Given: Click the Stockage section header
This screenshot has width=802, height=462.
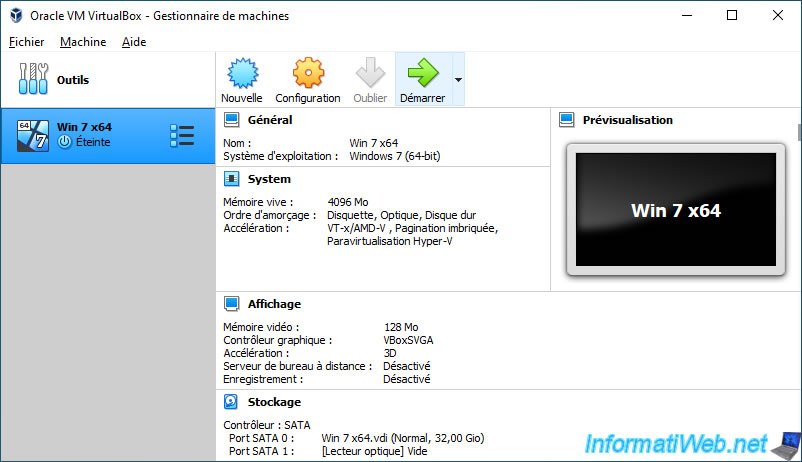Looking at the screenshot, I should [x=274, y=402].
